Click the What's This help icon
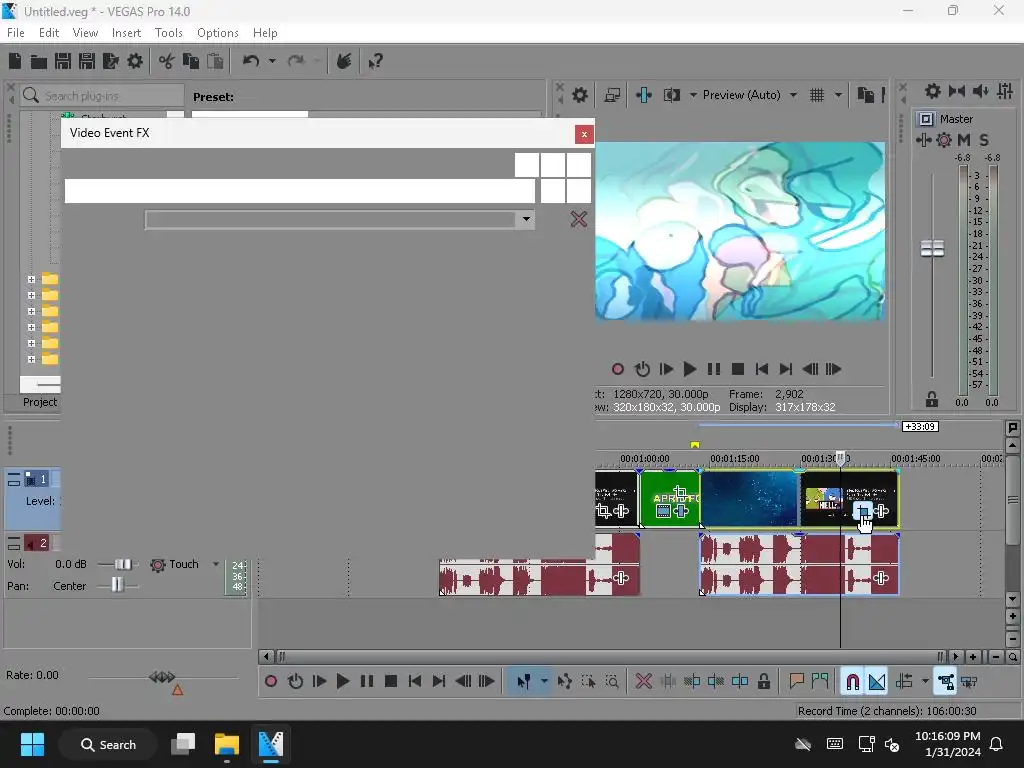Viewport: 1024px width, 768px height. pos(376,61)
